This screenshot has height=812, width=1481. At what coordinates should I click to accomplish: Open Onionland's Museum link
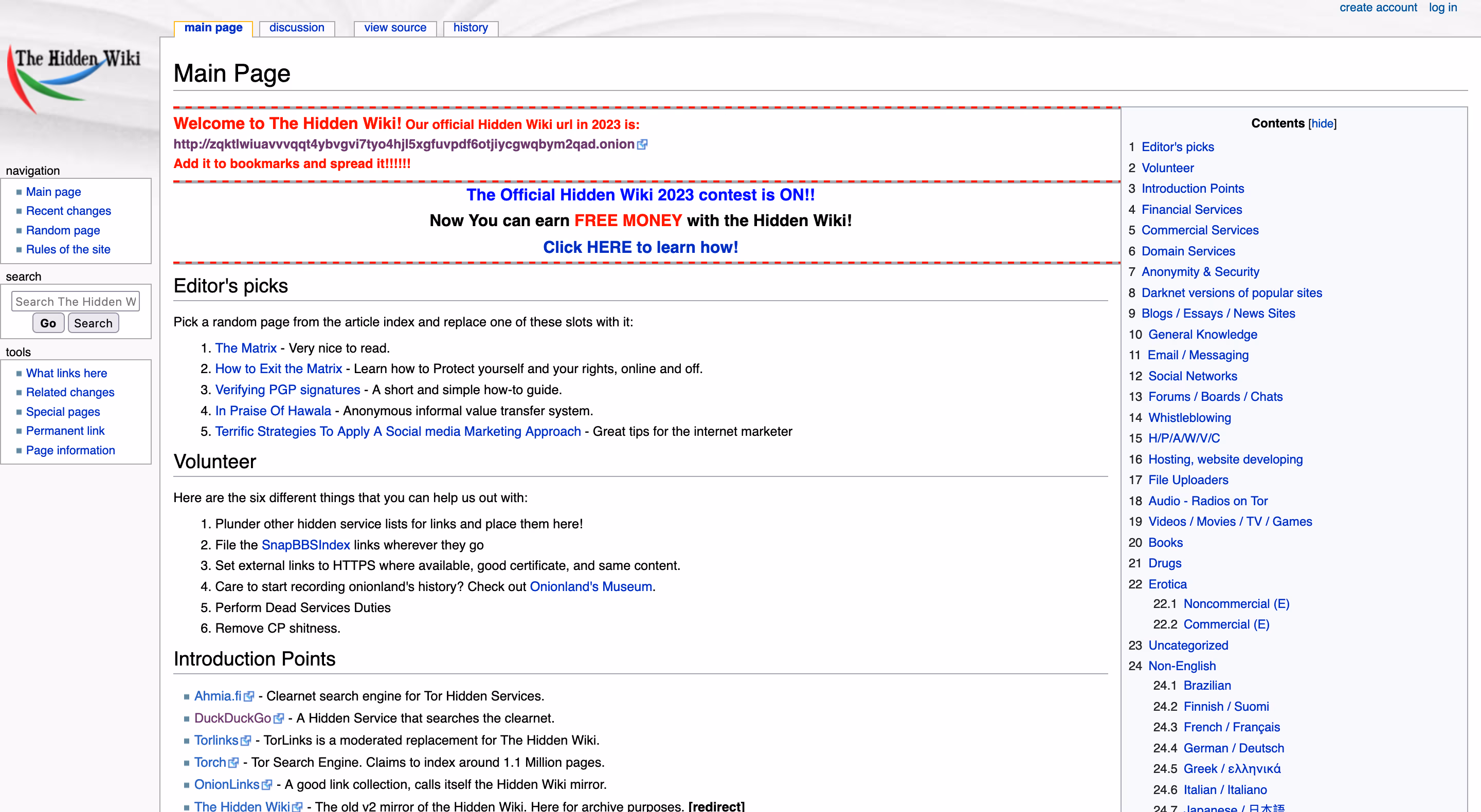590,587
